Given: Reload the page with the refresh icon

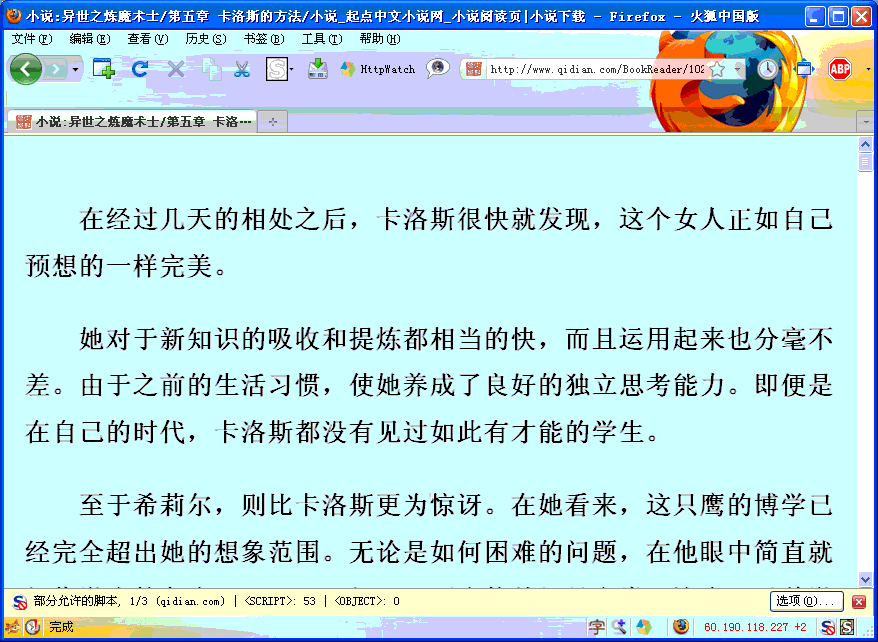Looking at the screenshot, I should pos(139,69).
